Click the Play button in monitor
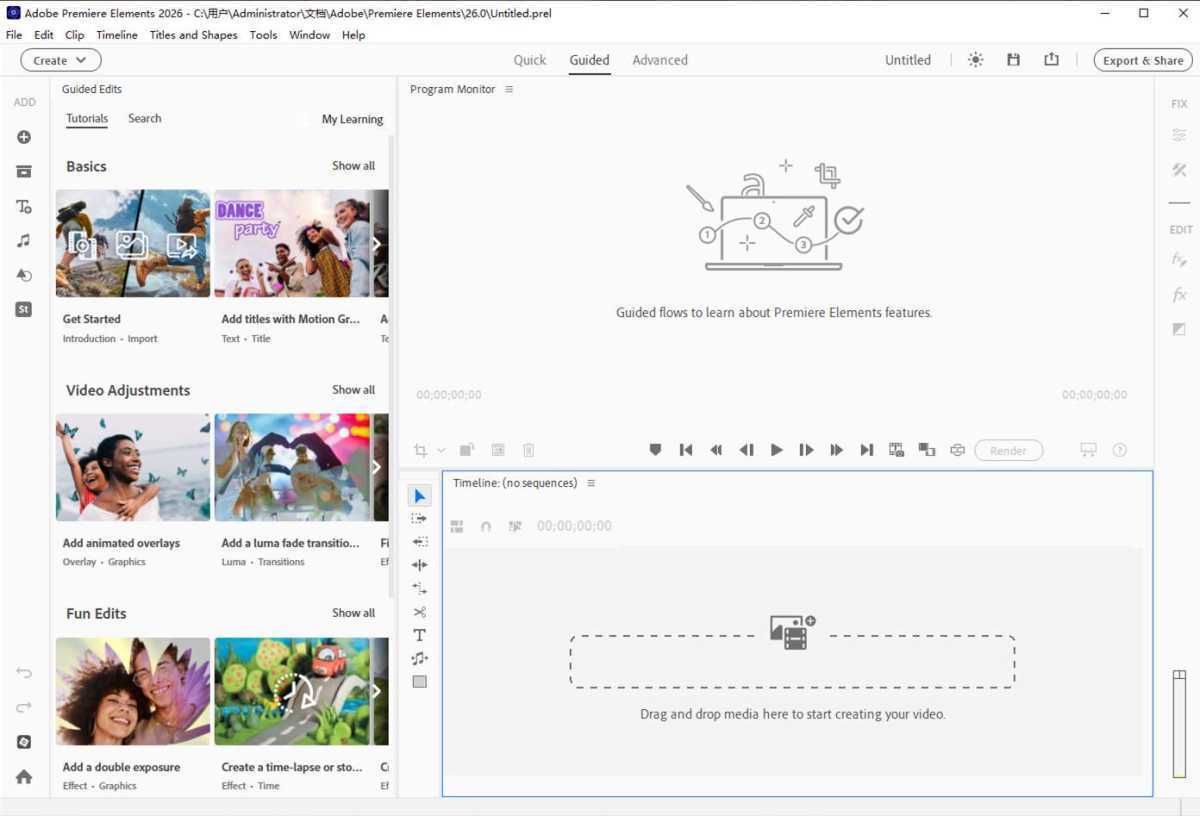Image resolution: width=1200 pixels, height=816 pixels. (x=776, y=450)
